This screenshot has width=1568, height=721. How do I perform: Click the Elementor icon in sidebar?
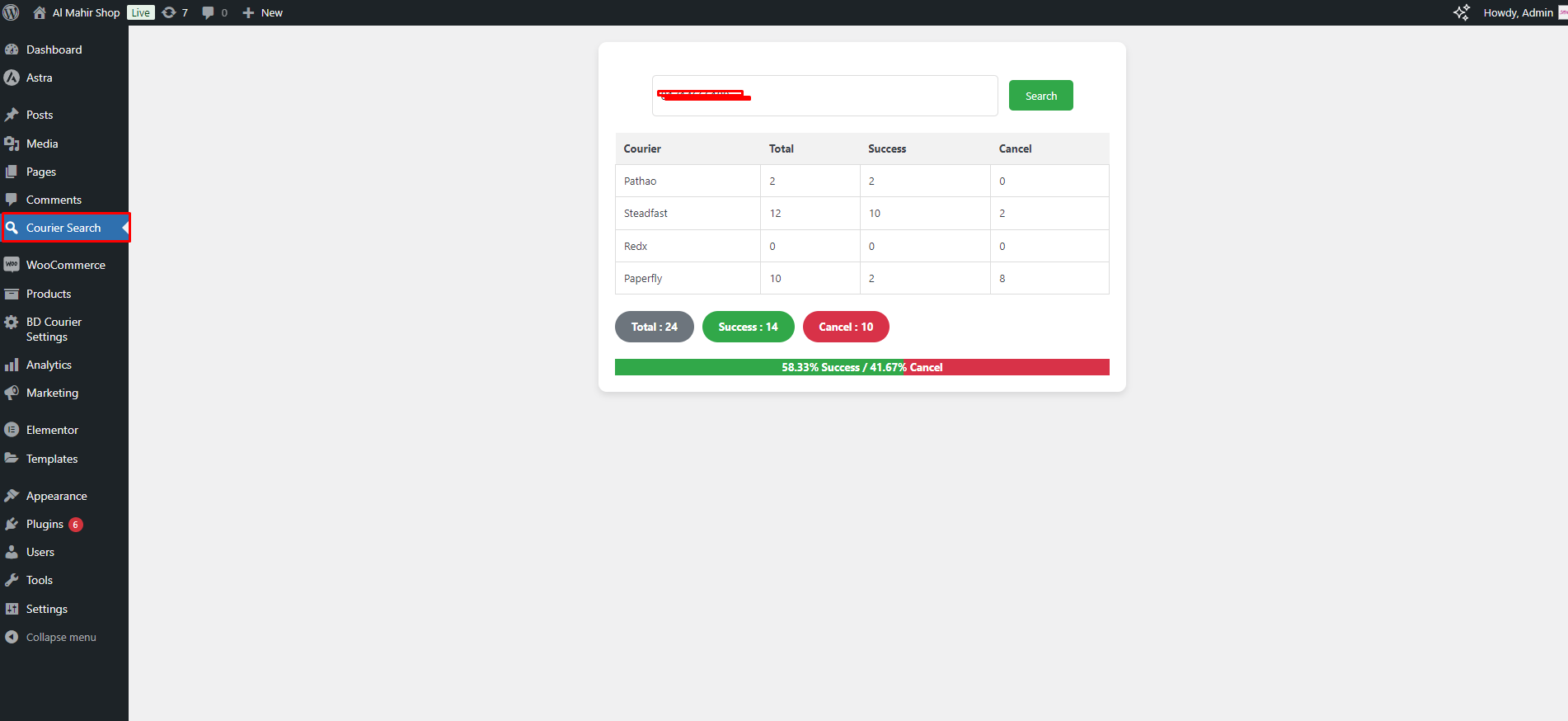click(12, 430)
